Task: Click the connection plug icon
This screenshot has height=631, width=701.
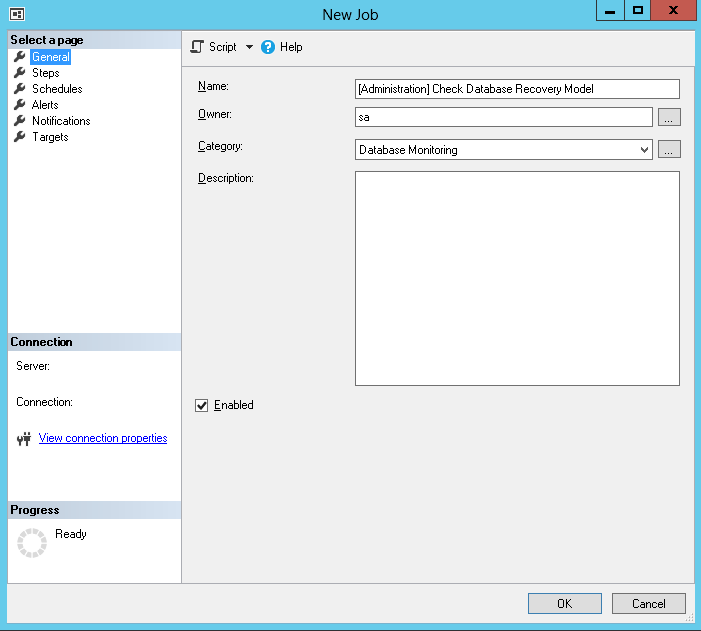Action: pyautogui.click(x=24, y=439)
